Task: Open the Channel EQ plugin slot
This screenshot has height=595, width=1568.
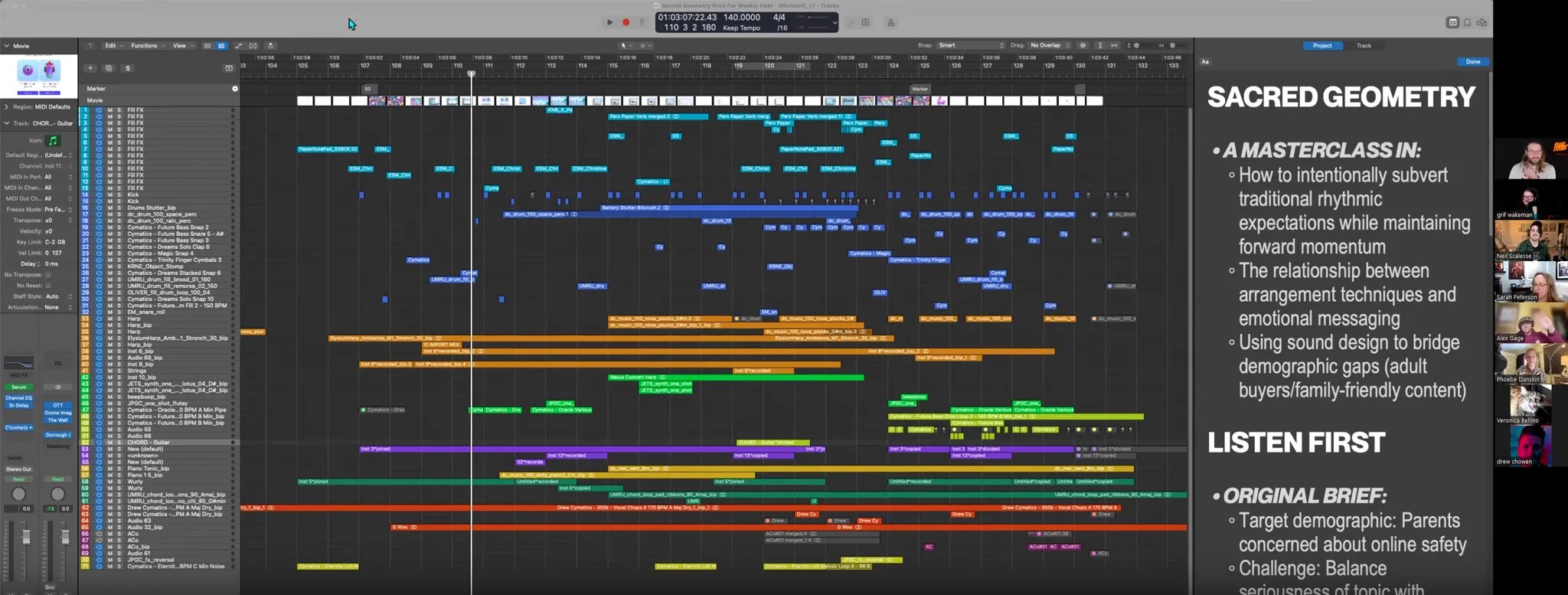Action: pos(18,398)
